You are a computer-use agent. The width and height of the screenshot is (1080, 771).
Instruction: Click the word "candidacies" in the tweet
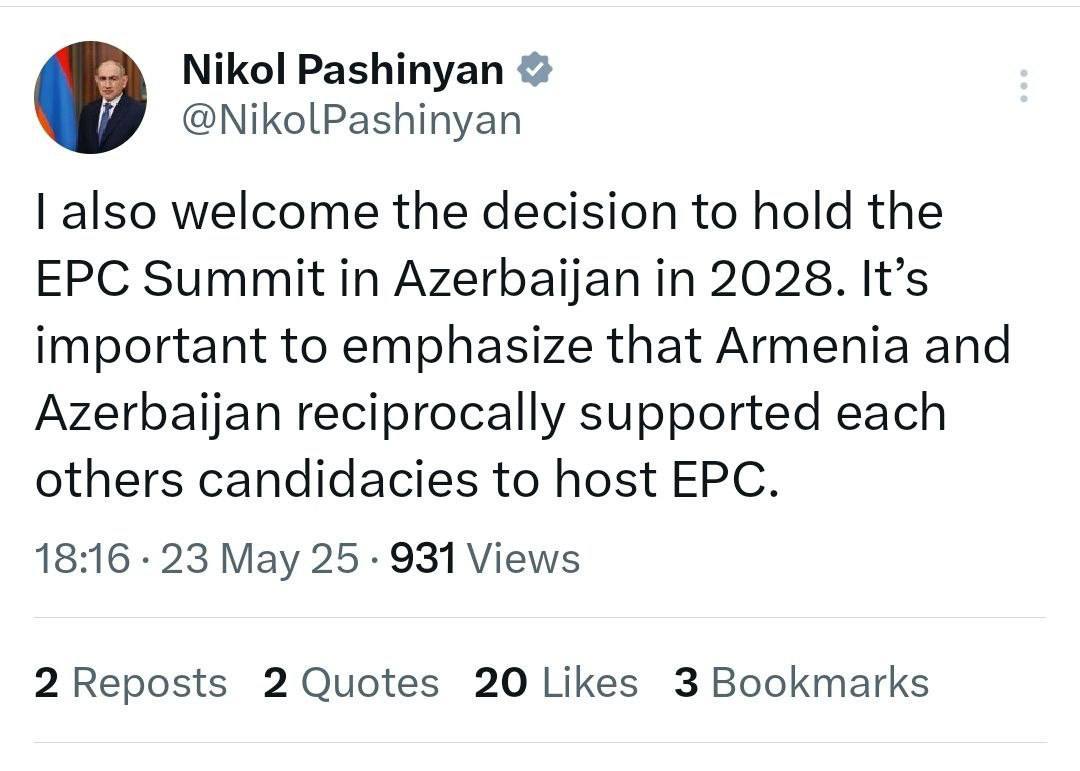click(x=338, y=479)
